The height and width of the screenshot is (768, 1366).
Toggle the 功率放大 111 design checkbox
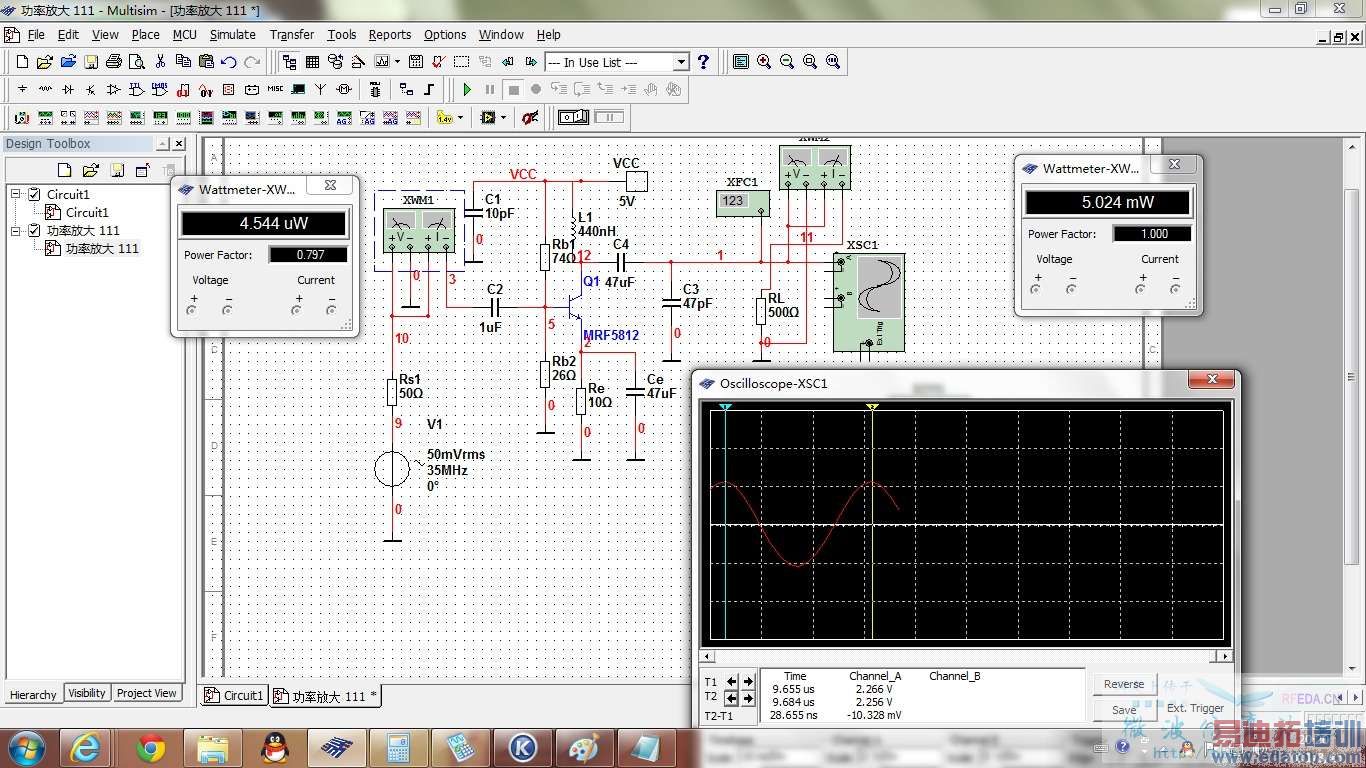[x=35, y=230]
